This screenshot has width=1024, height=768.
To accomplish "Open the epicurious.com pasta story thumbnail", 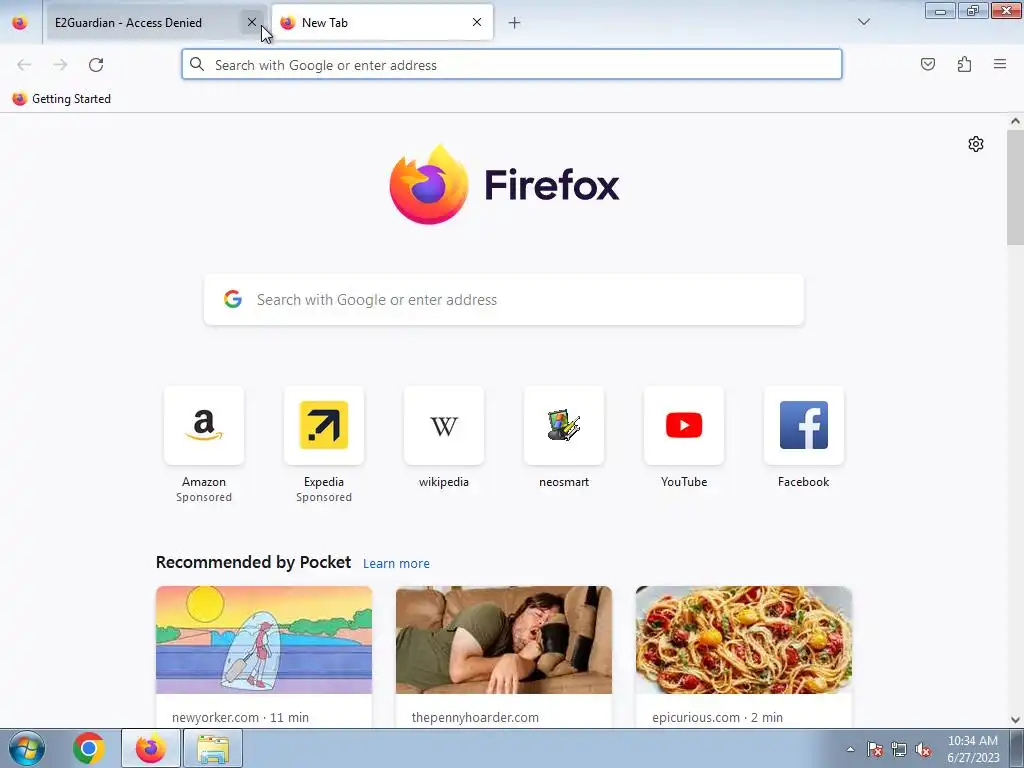I will pos(744,640).
